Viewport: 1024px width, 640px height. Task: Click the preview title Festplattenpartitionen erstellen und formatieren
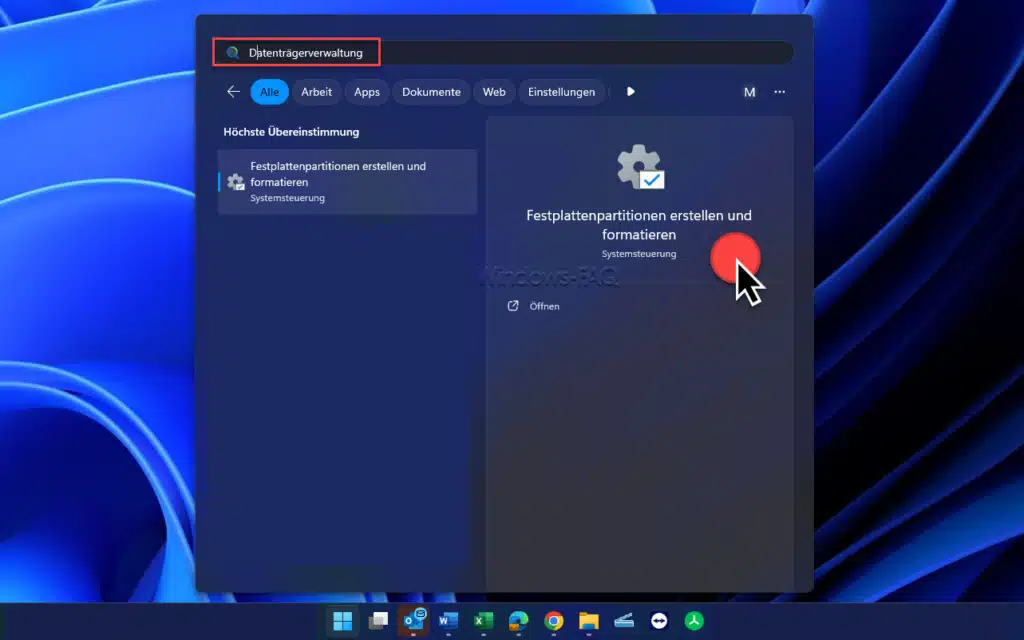click(639, 225)
